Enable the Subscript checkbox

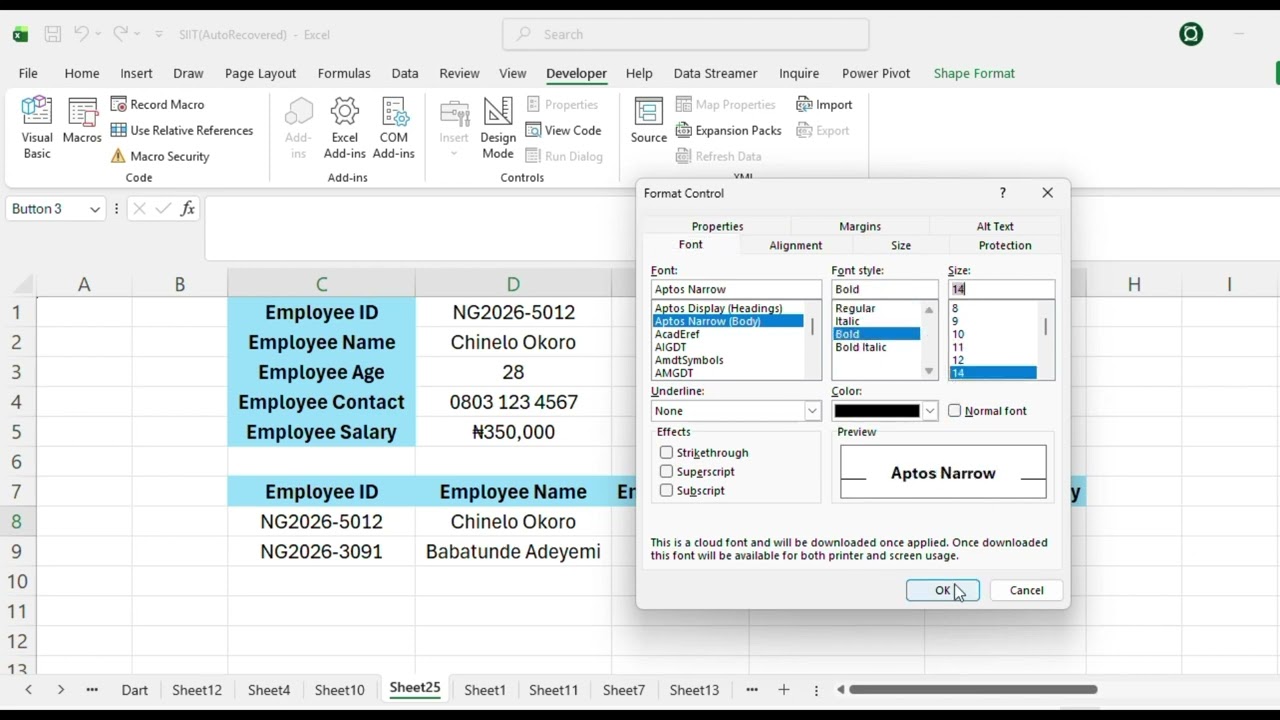666,491
